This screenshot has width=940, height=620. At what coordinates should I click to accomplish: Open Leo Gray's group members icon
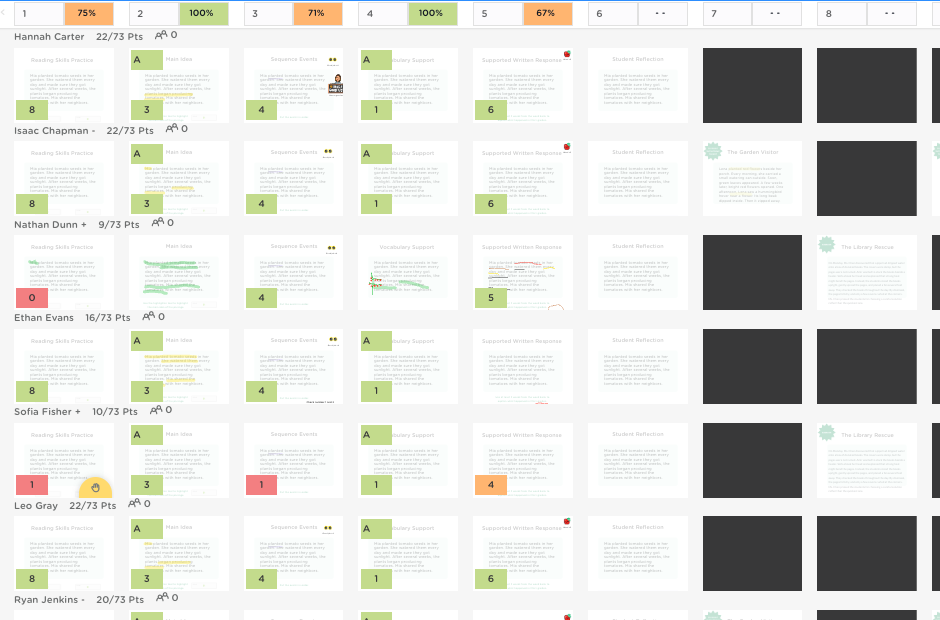134,504
